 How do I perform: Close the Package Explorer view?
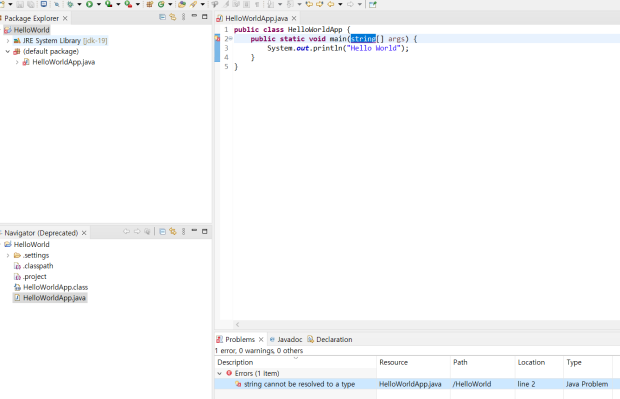65,18
